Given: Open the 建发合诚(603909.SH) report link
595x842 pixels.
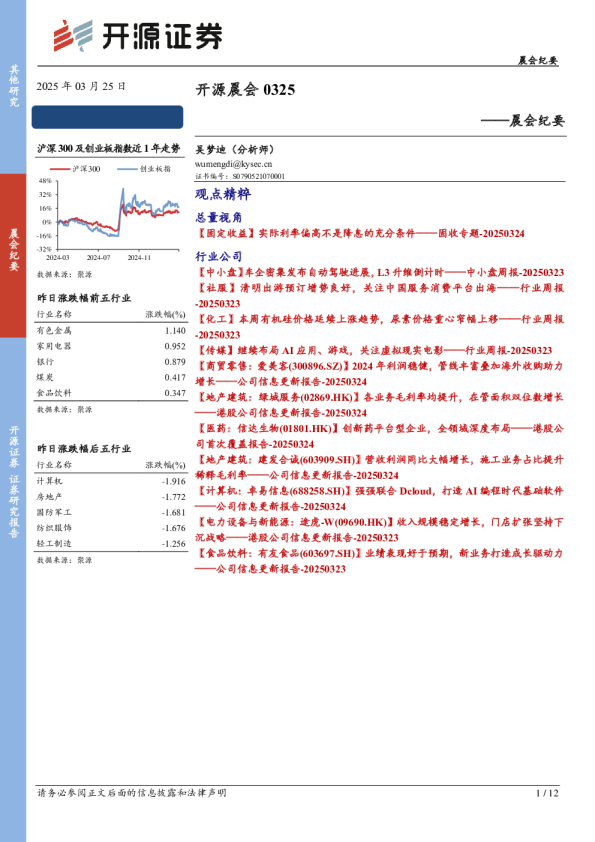Looking at the screenshot, I should (x=380, y=467).
